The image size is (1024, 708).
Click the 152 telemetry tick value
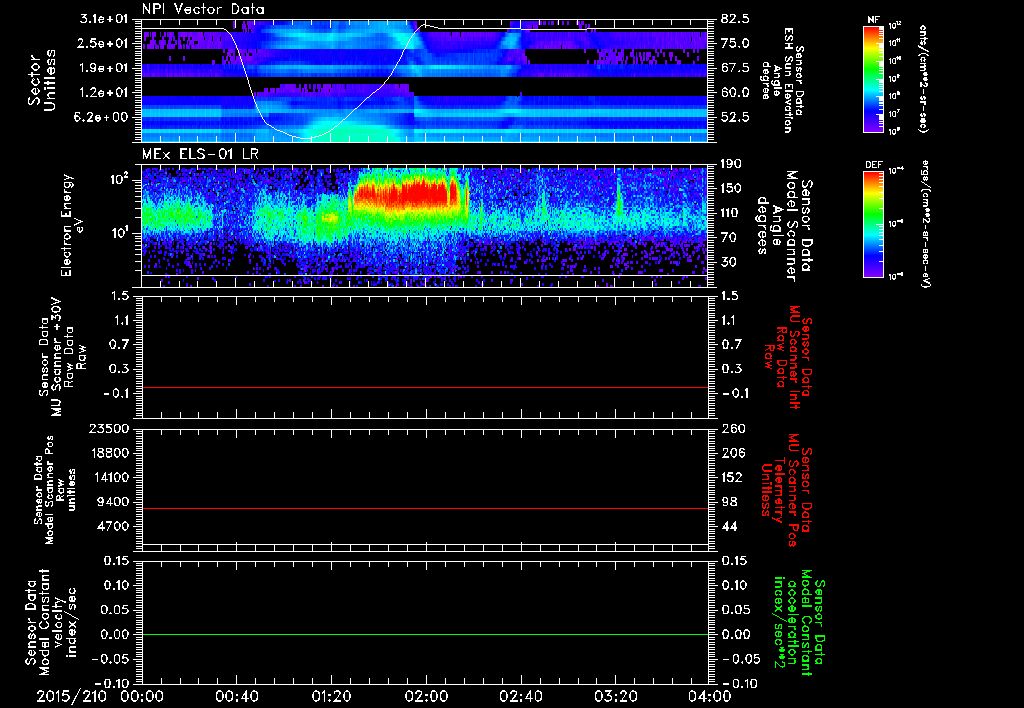732,477
